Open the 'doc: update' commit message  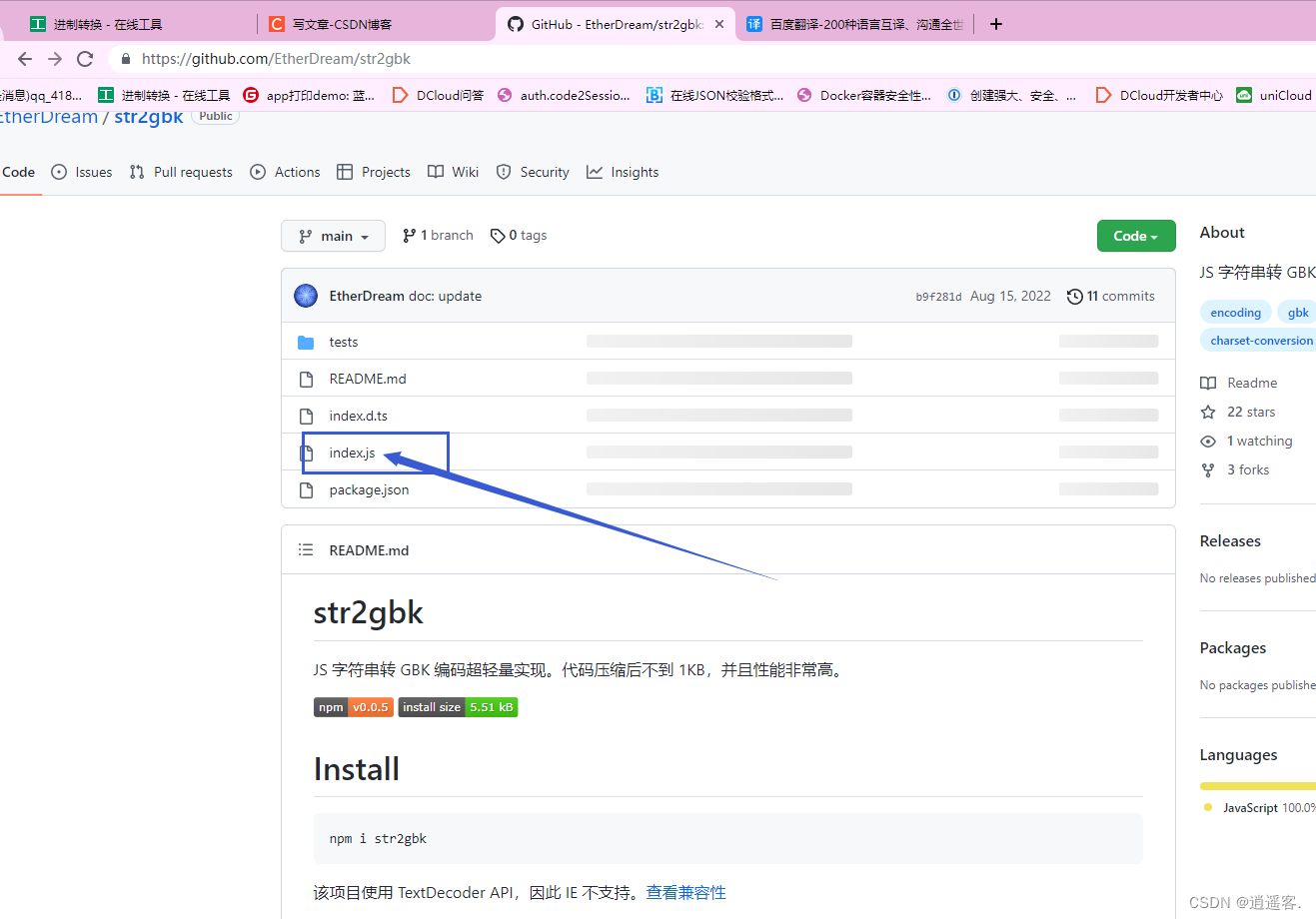(x=446, y=296)
